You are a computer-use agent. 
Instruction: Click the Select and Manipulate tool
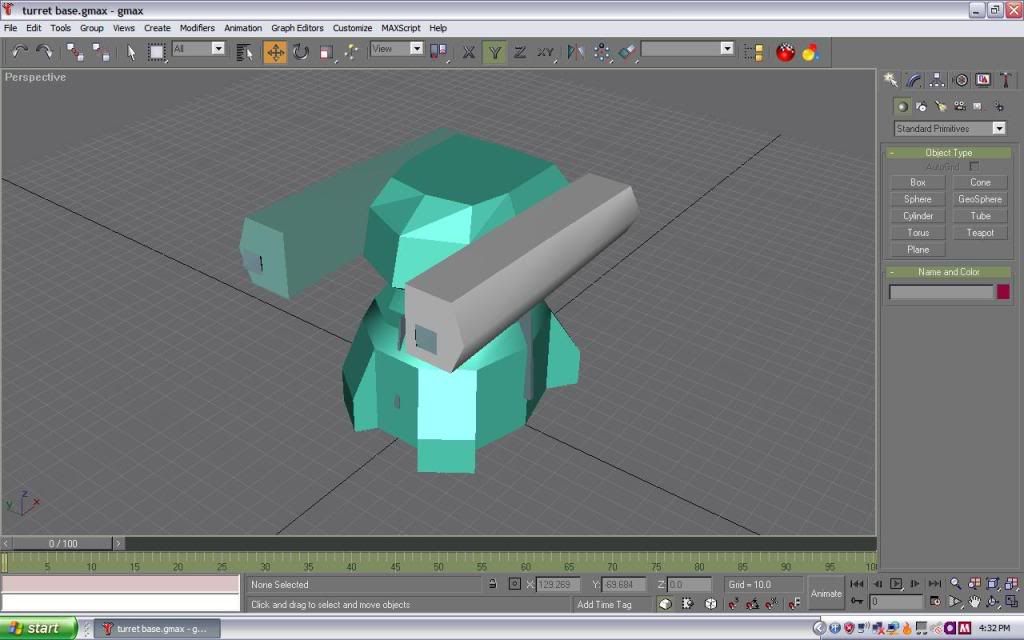(351, 52)
